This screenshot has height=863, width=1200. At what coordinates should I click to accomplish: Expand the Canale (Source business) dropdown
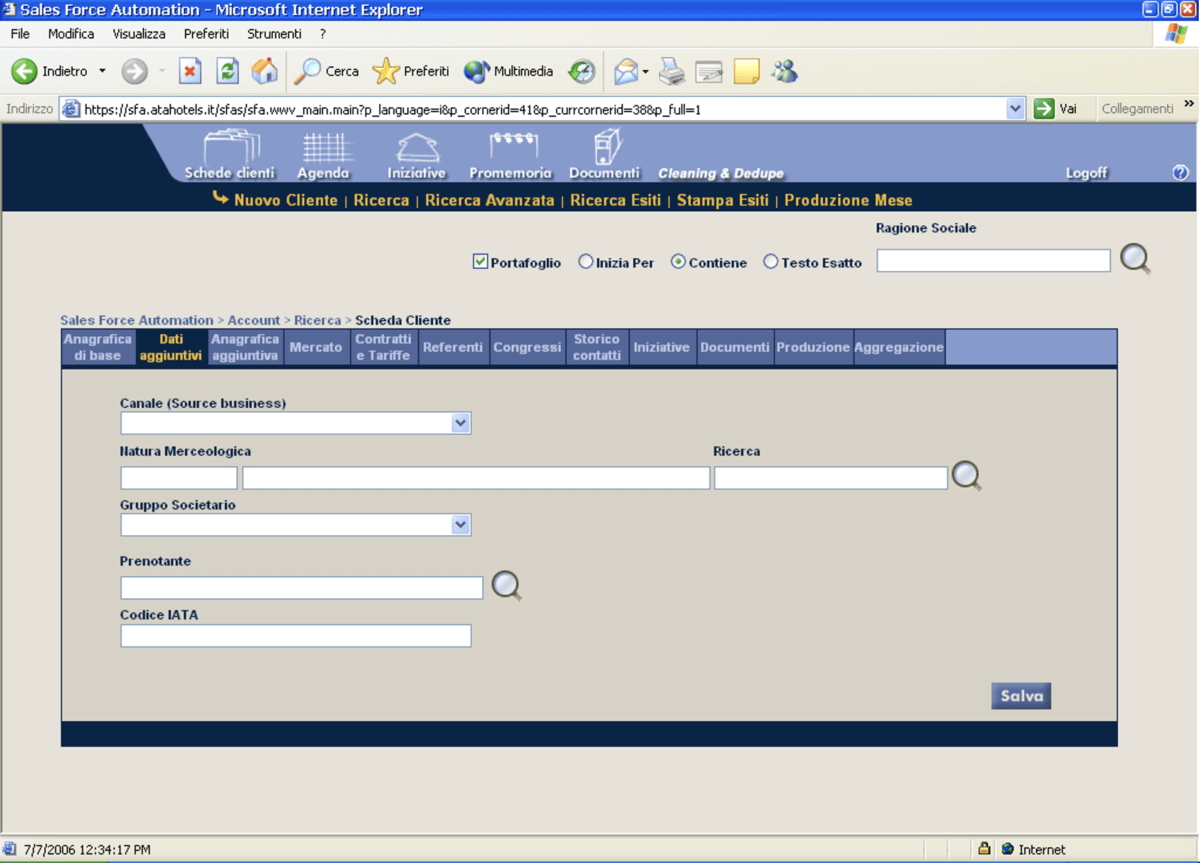pos(460,423)
